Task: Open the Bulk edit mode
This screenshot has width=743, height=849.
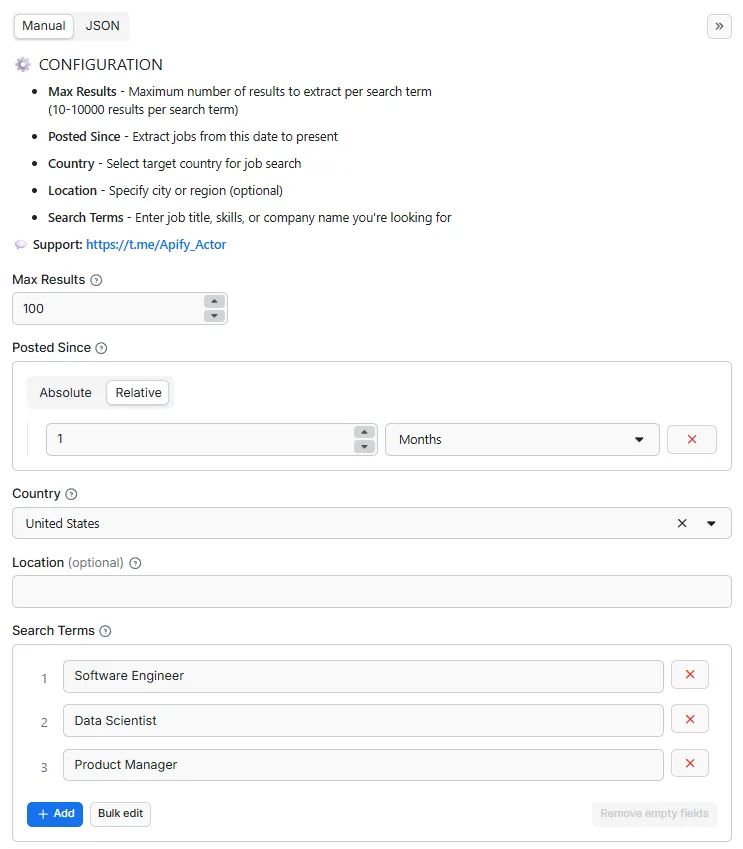Action: [119, 814]
